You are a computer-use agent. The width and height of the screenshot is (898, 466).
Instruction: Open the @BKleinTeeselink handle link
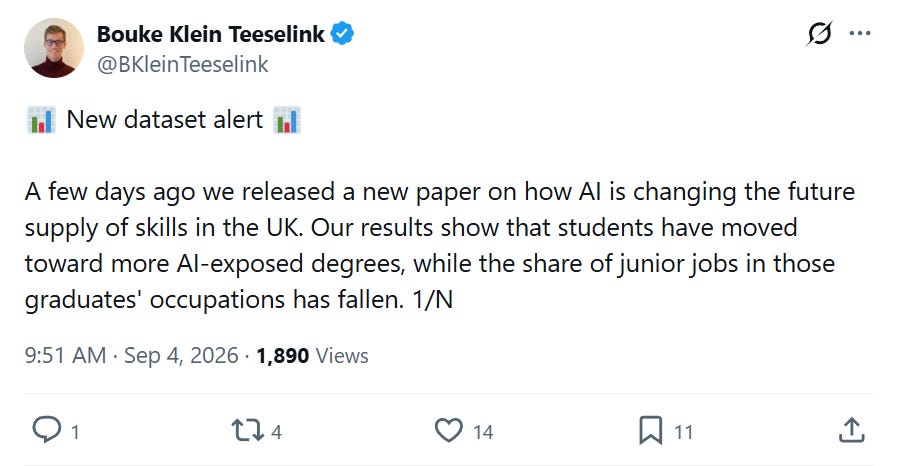183,65
